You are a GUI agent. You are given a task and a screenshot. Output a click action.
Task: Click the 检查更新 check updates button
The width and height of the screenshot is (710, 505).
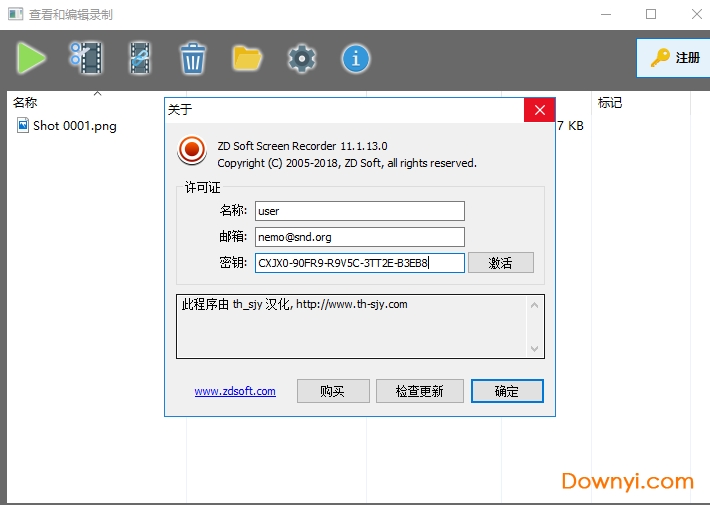(420, 391)
